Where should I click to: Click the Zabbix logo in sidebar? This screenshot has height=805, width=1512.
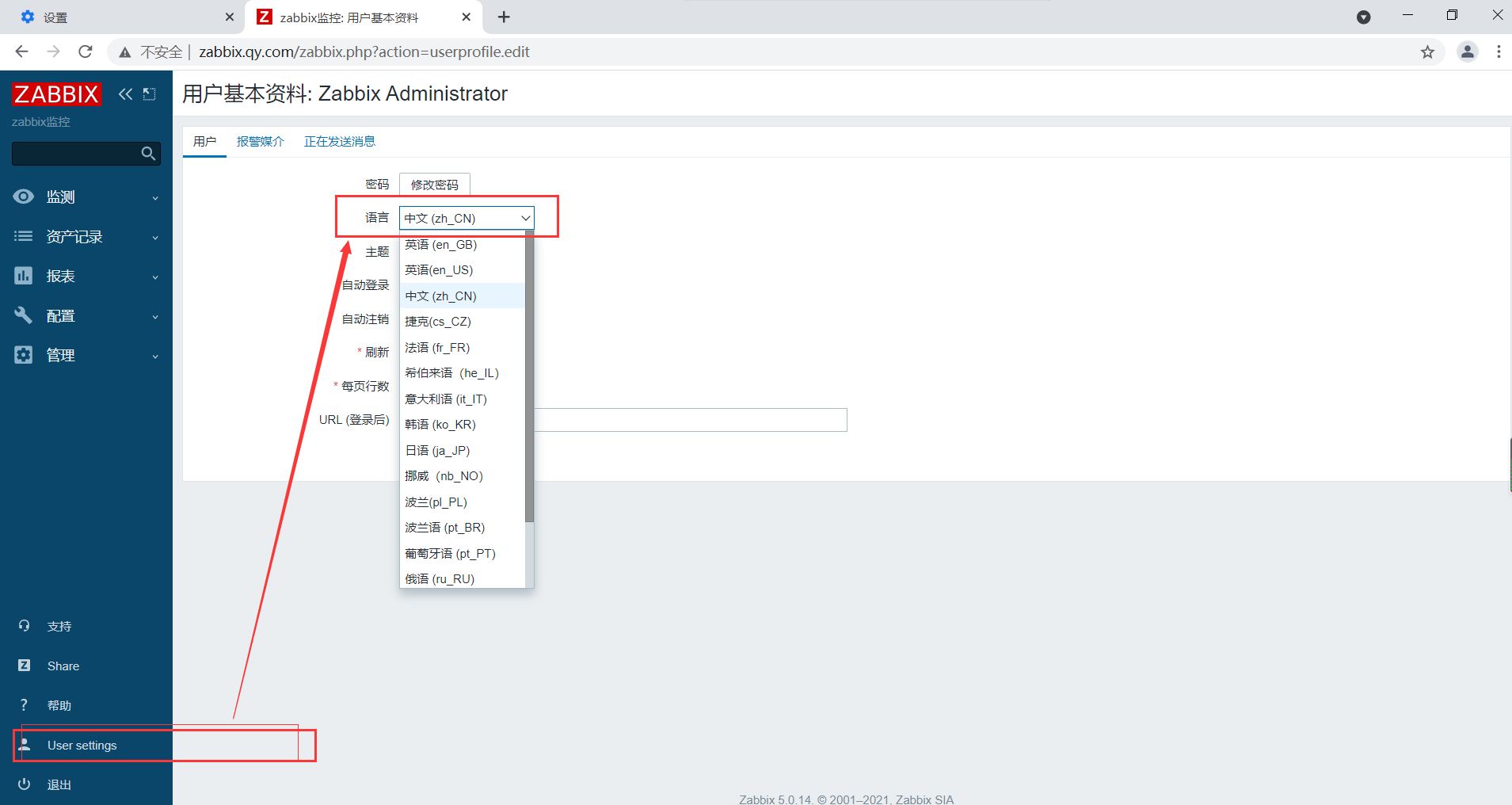coord(56,94)
